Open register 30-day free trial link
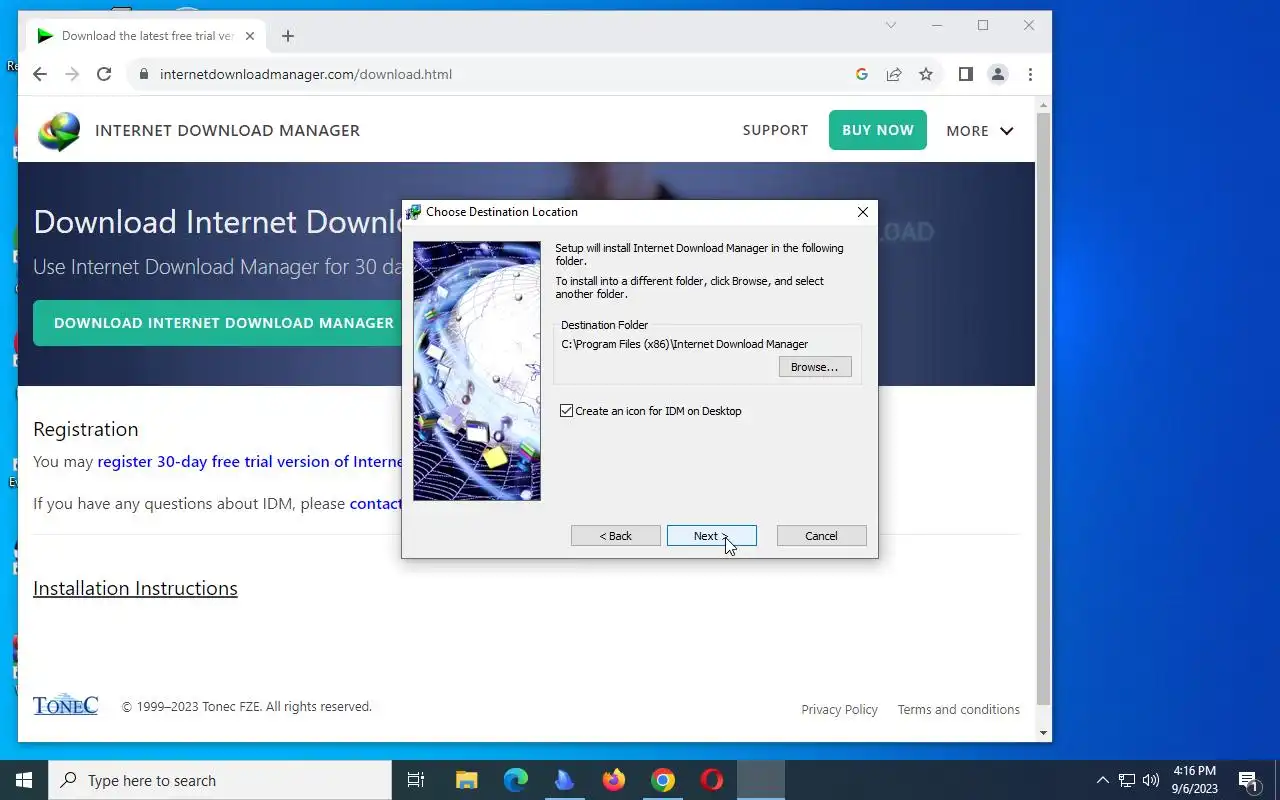The width and height of the screenshot is (1280, 800). (x=250, y=462)
